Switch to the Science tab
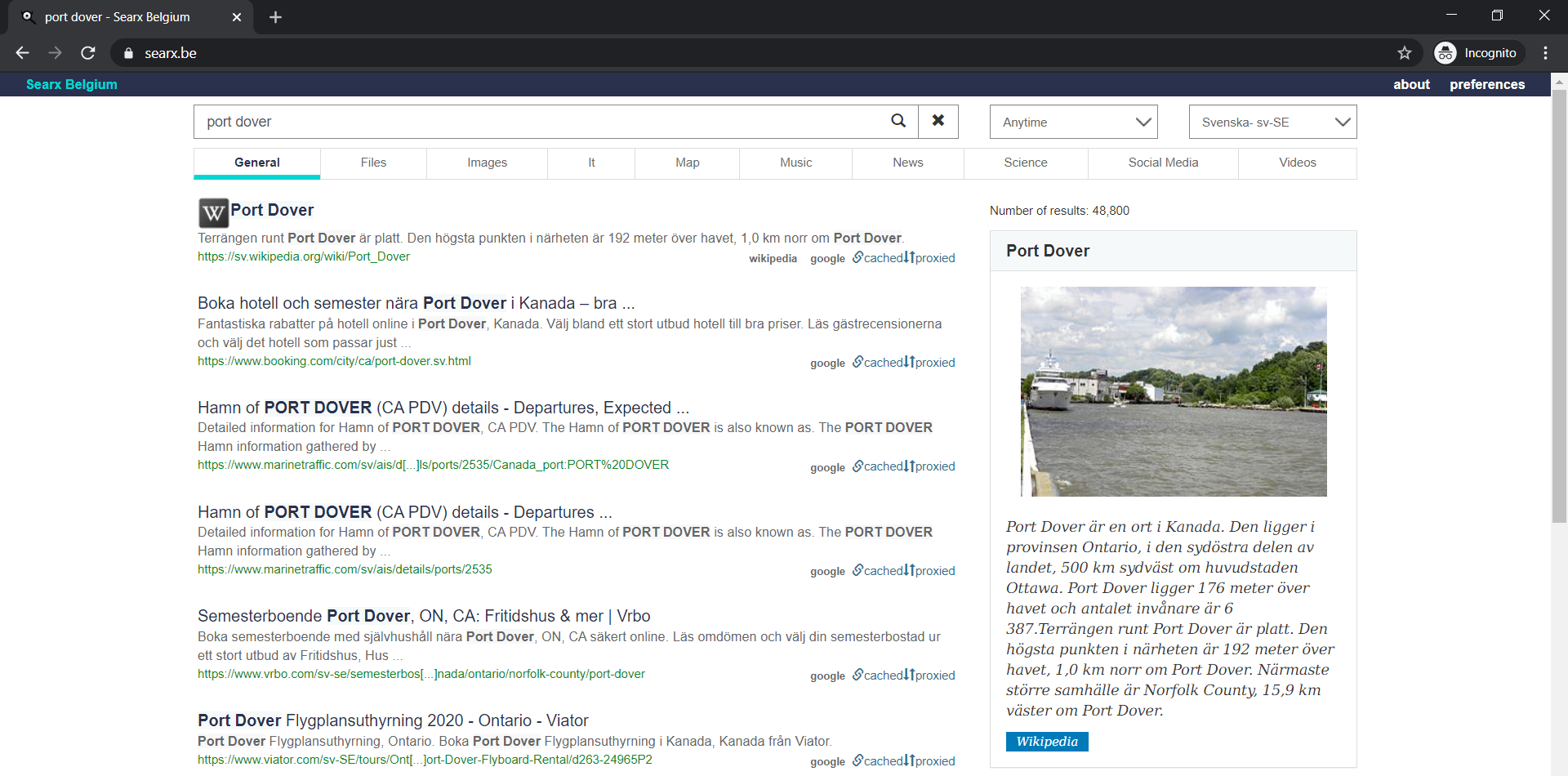 [x=1025, y=163]
